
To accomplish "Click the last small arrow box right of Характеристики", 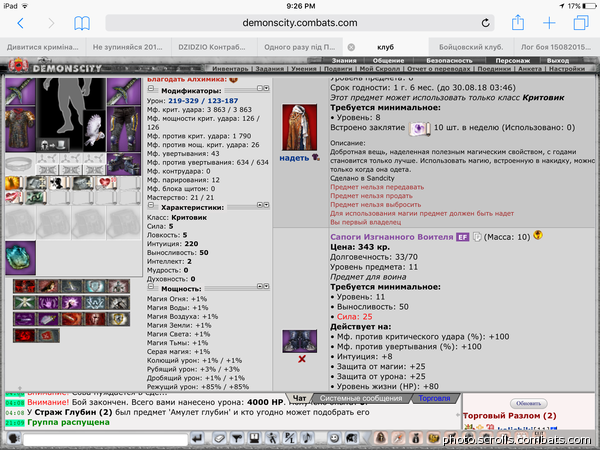I will click(x=266, y=205).
